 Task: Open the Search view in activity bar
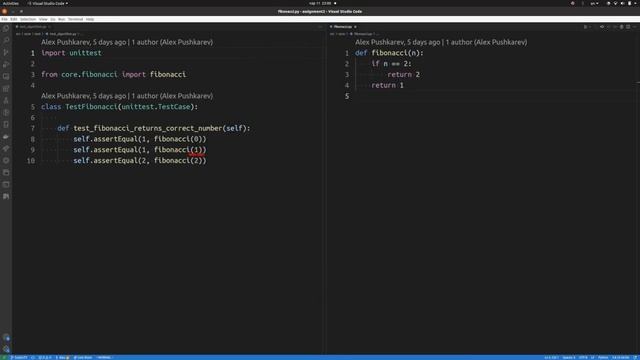(6, 40)
